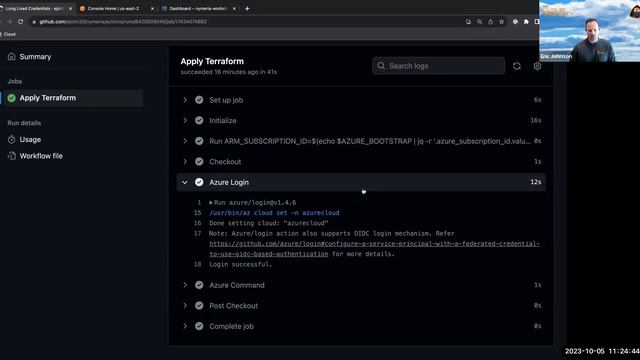Expand the Initialize step
The height and width of the screenshot is (360, 640).
click(x=361, y=120)
